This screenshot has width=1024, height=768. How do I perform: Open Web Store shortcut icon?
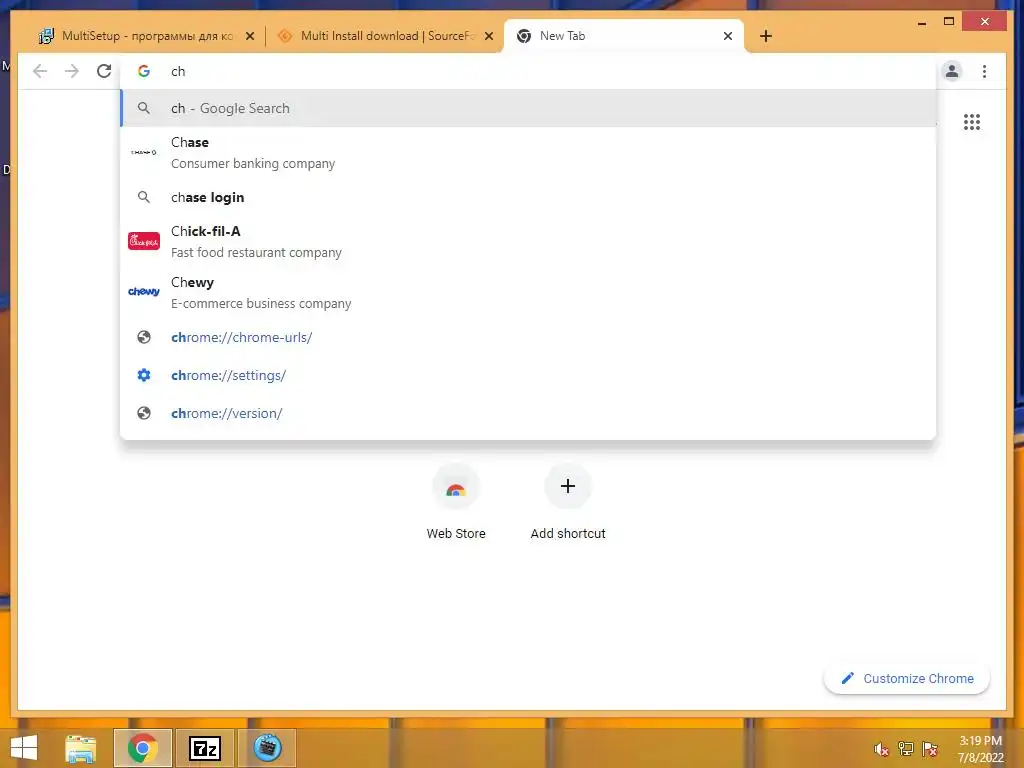tap(456, 487)
